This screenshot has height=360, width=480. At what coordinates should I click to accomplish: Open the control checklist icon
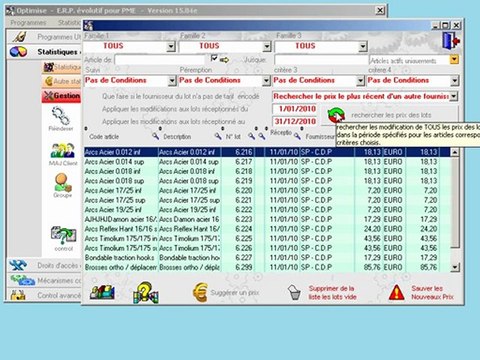[63, 235]
